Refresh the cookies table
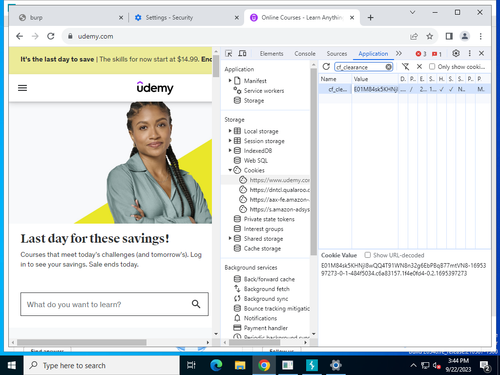Image resolution: width=500 pixels, height=375 pixels. pos(326,67)
